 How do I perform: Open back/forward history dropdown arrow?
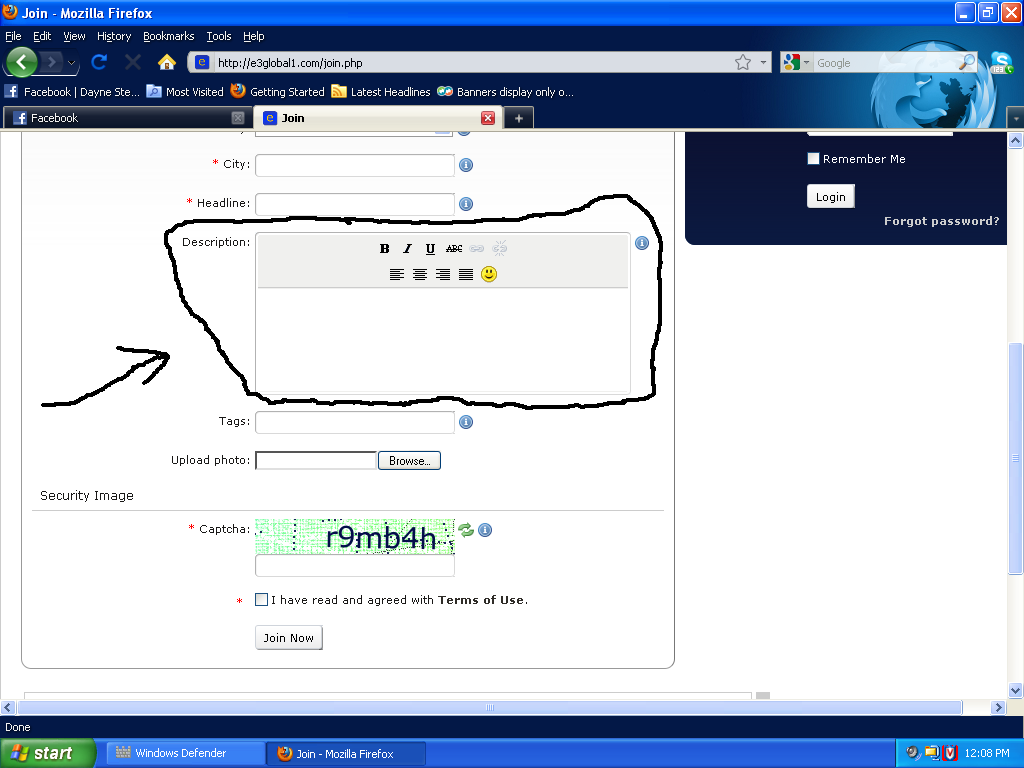click(71, 63)
